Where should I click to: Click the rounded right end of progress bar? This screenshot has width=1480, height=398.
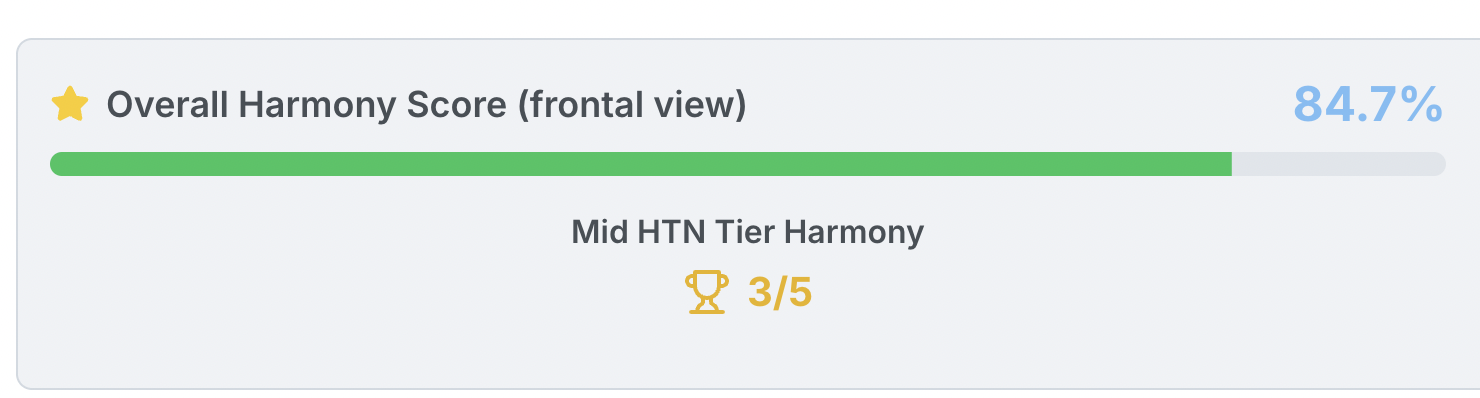point(1439,164)
